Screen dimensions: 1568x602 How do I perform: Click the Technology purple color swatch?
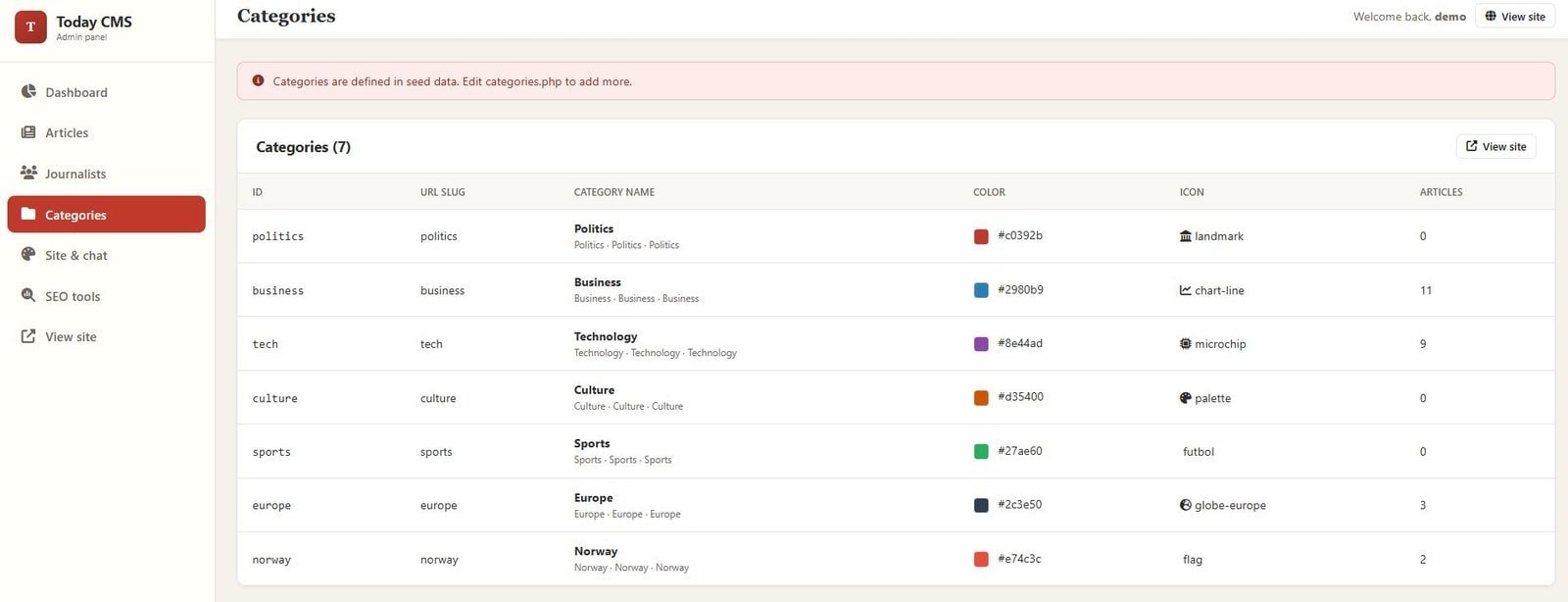(981, 344)
